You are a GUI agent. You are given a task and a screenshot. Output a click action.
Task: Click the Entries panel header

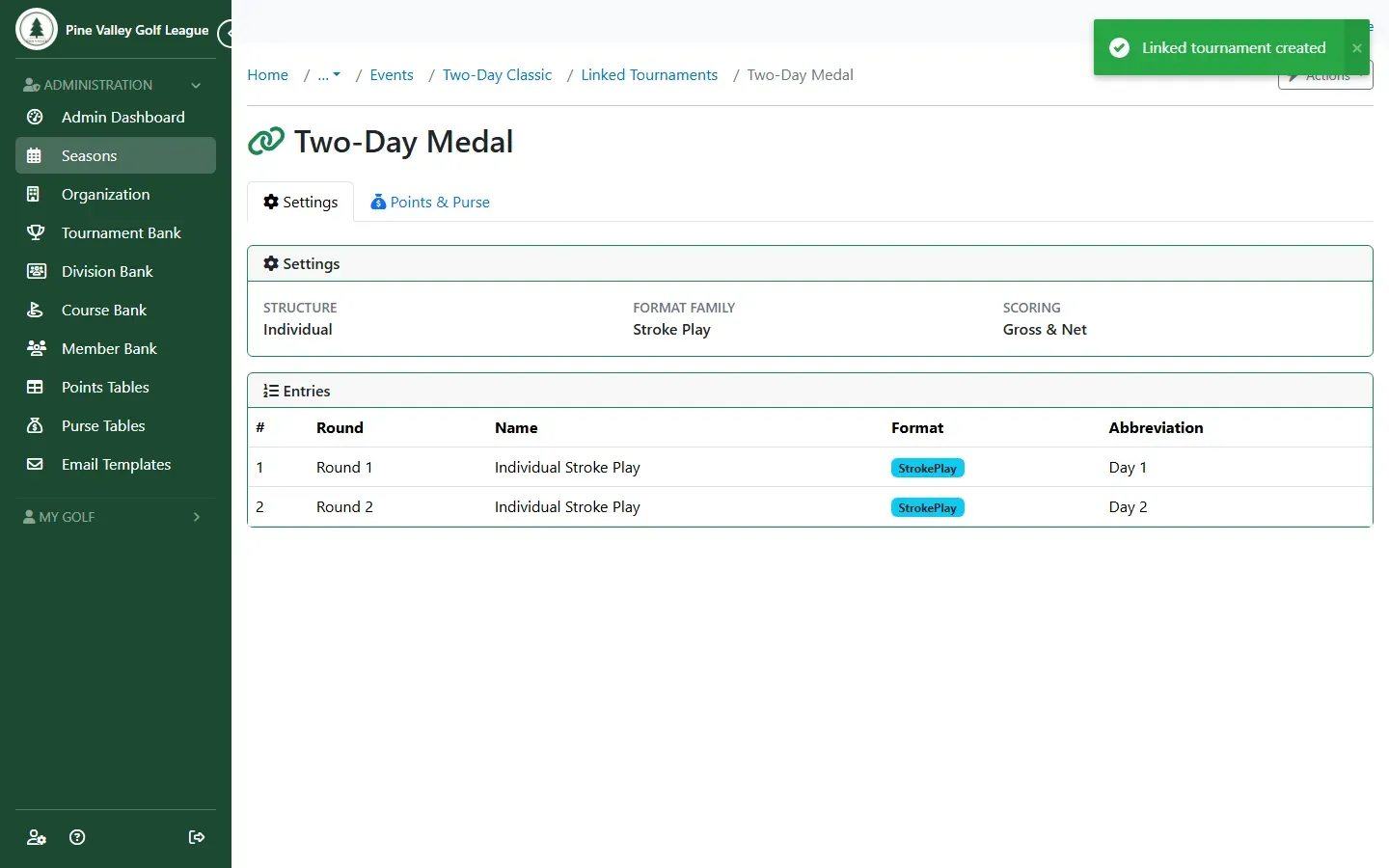pos(810,391)
